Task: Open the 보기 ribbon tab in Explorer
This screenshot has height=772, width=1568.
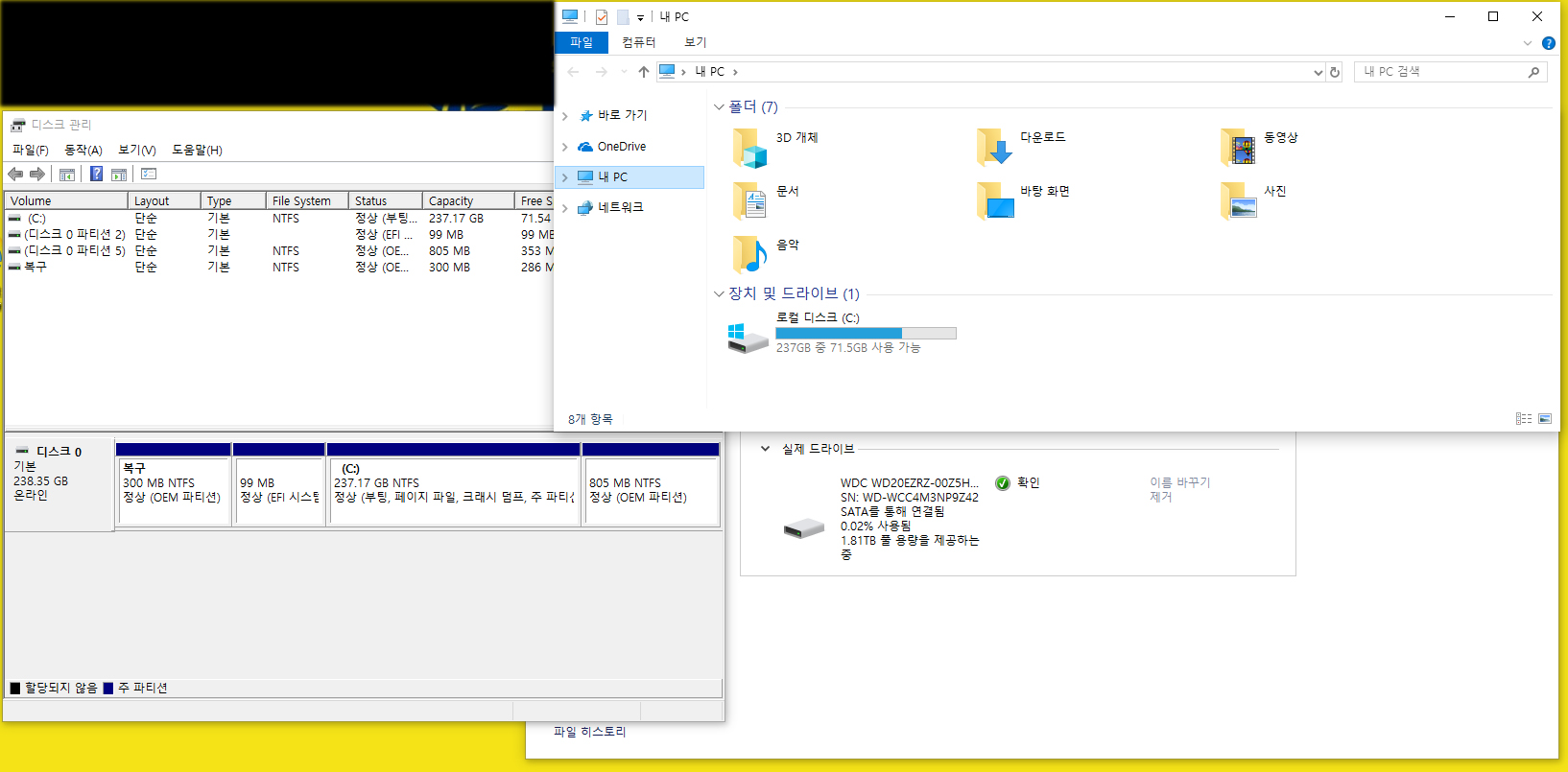Action: (696, 42)
